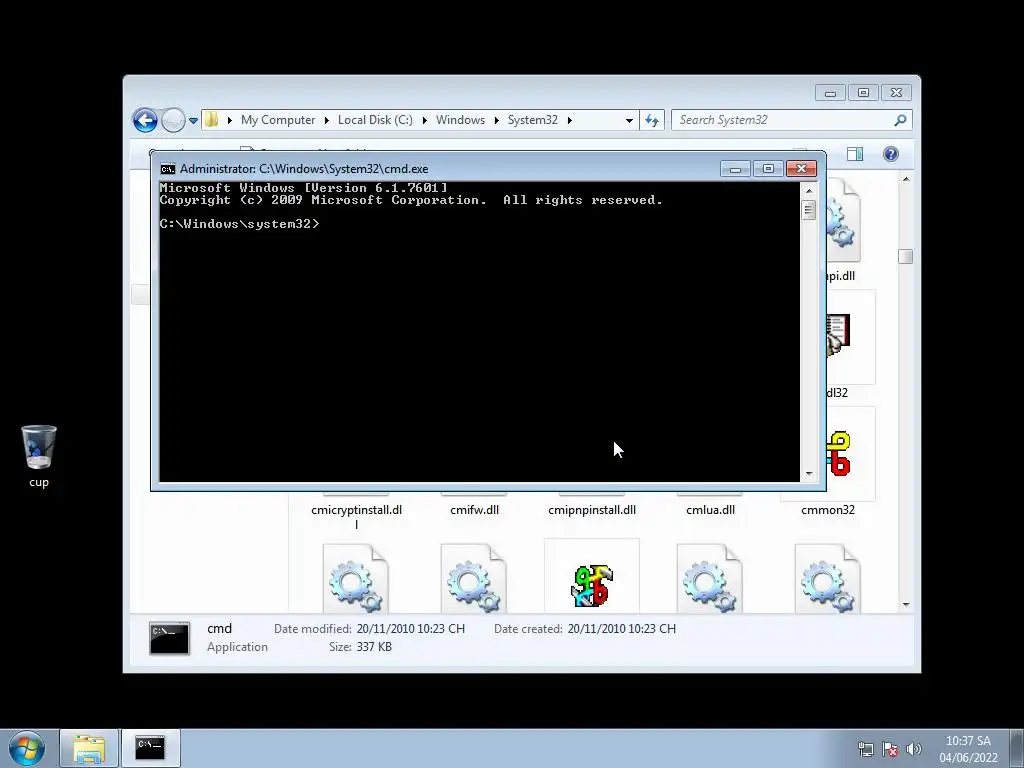Select the gear file icon below cmmon32
1024x768 pixels.
tap(827, 579)
